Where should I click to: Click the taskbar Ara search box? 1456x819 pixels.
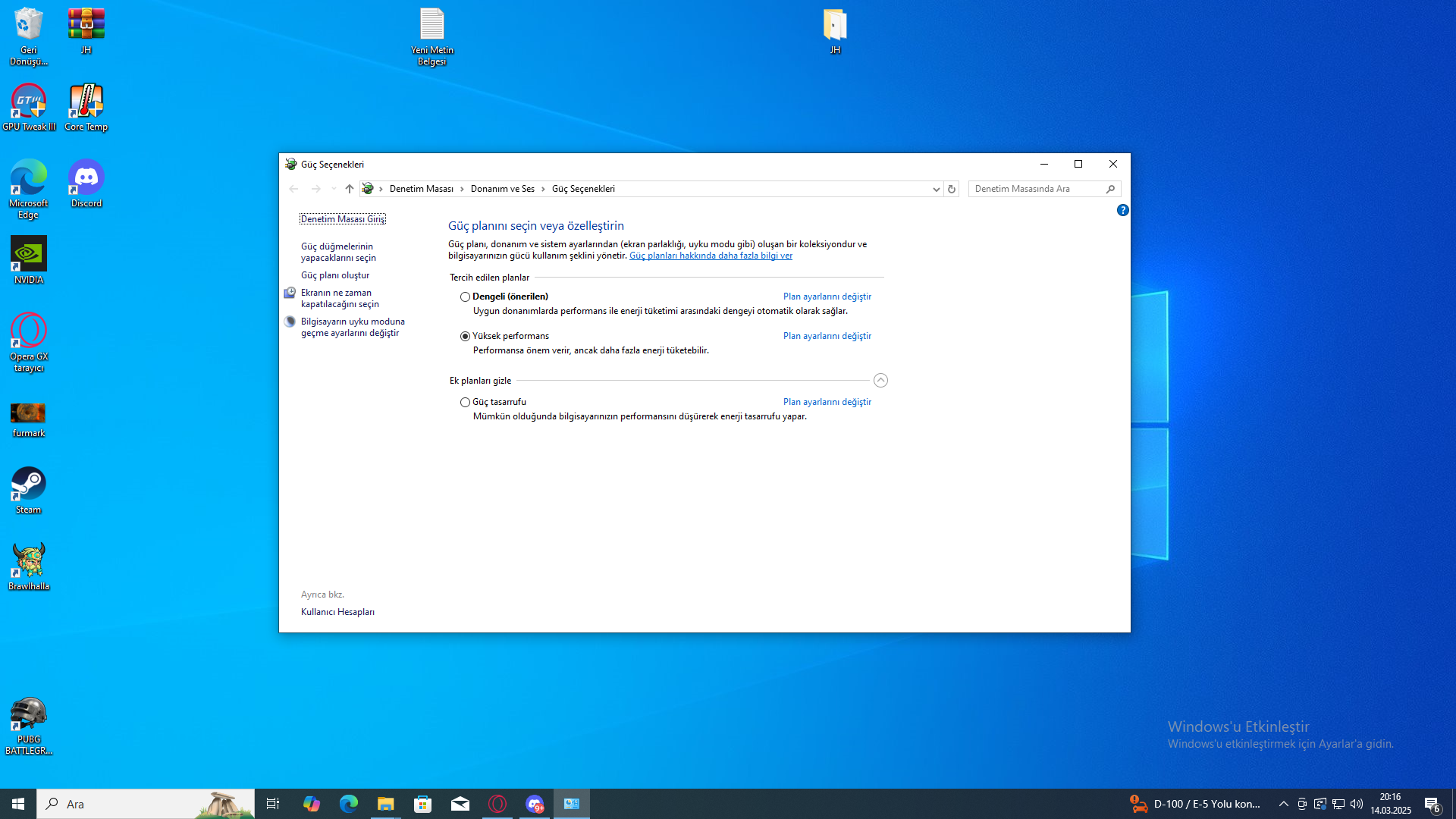(x=146, y=804)
